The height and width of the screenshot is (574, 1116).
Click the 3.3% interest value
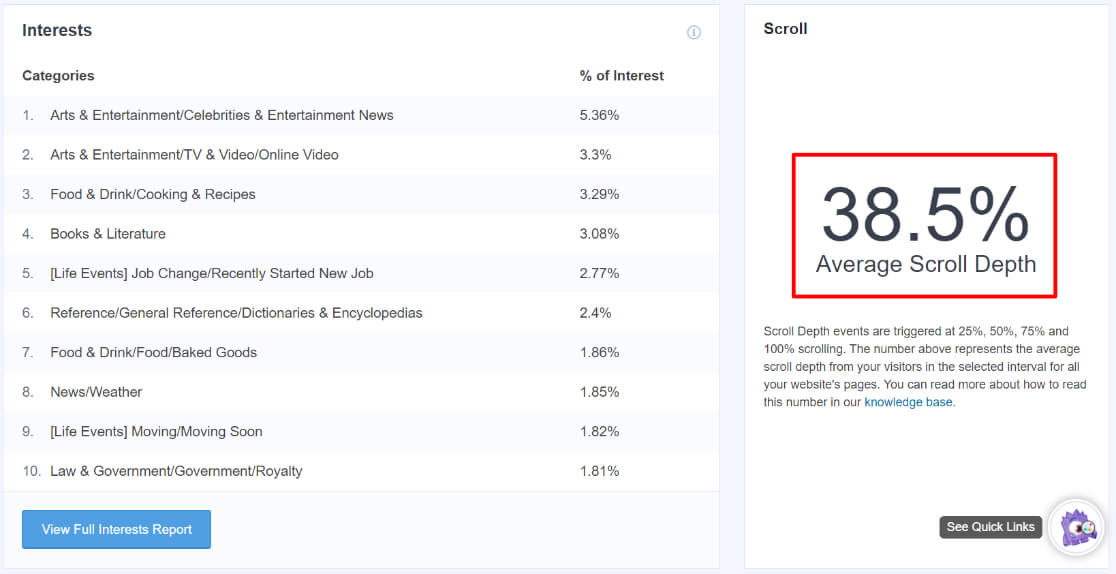(x=595, y=155)
